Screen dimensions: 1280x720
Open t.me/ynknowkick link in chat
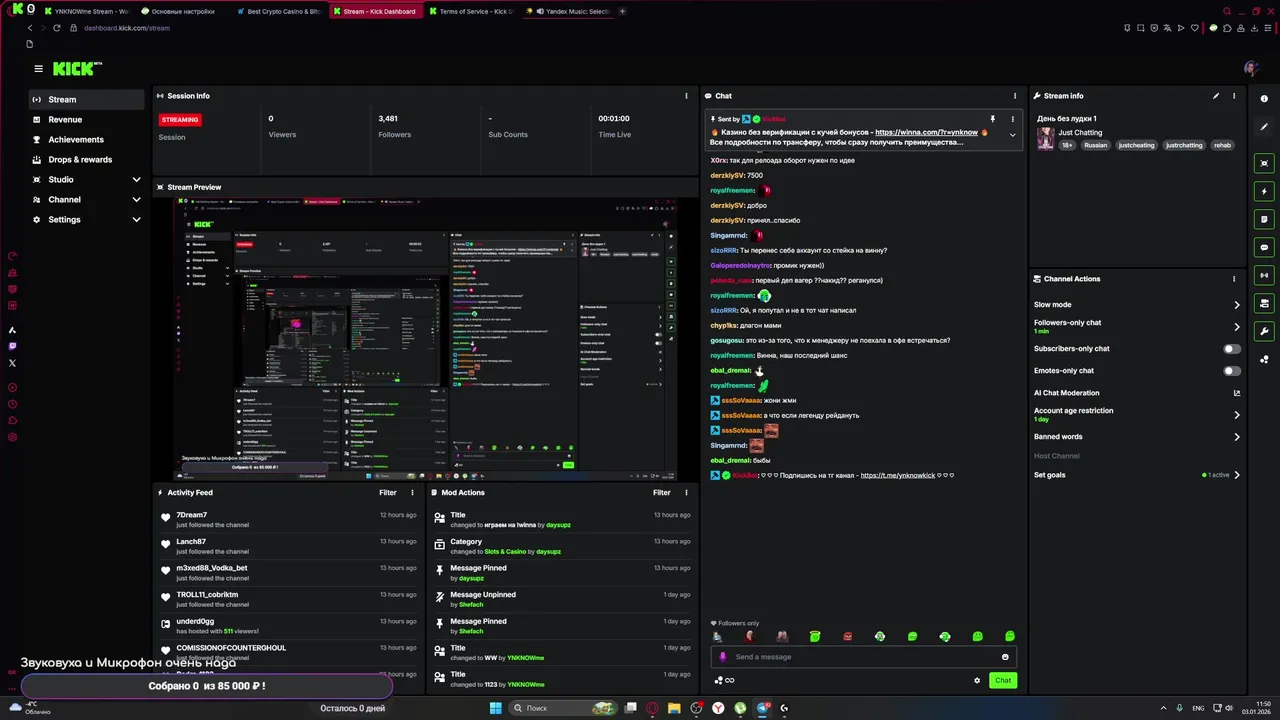click(x=897, y=475)
